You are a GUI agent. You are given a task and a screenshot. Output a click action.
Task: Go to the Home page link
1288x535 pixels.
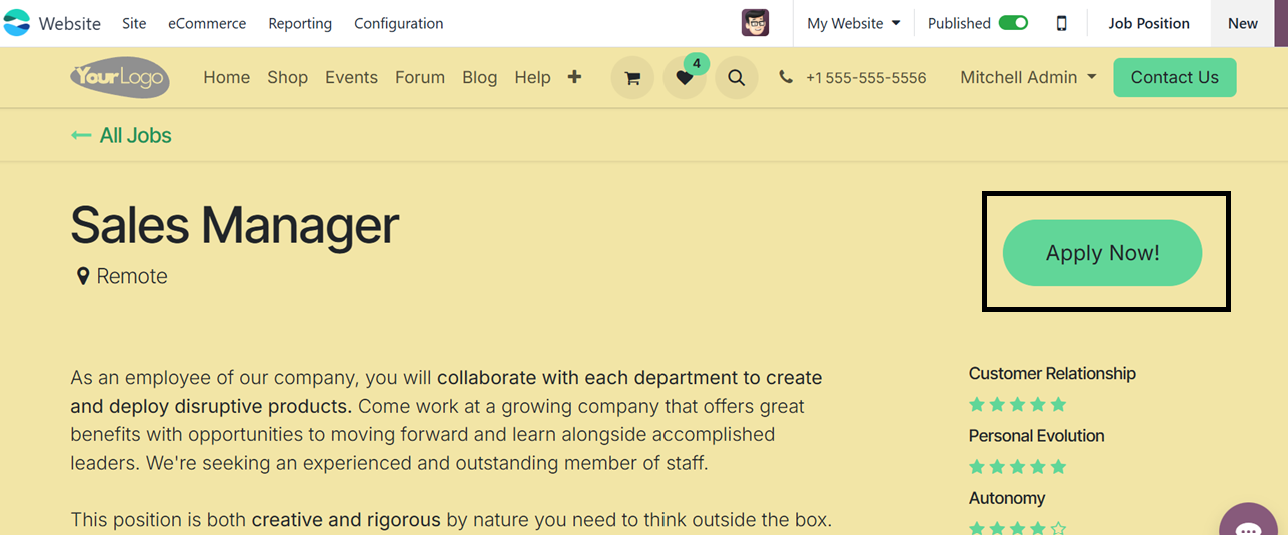[227, 77]
